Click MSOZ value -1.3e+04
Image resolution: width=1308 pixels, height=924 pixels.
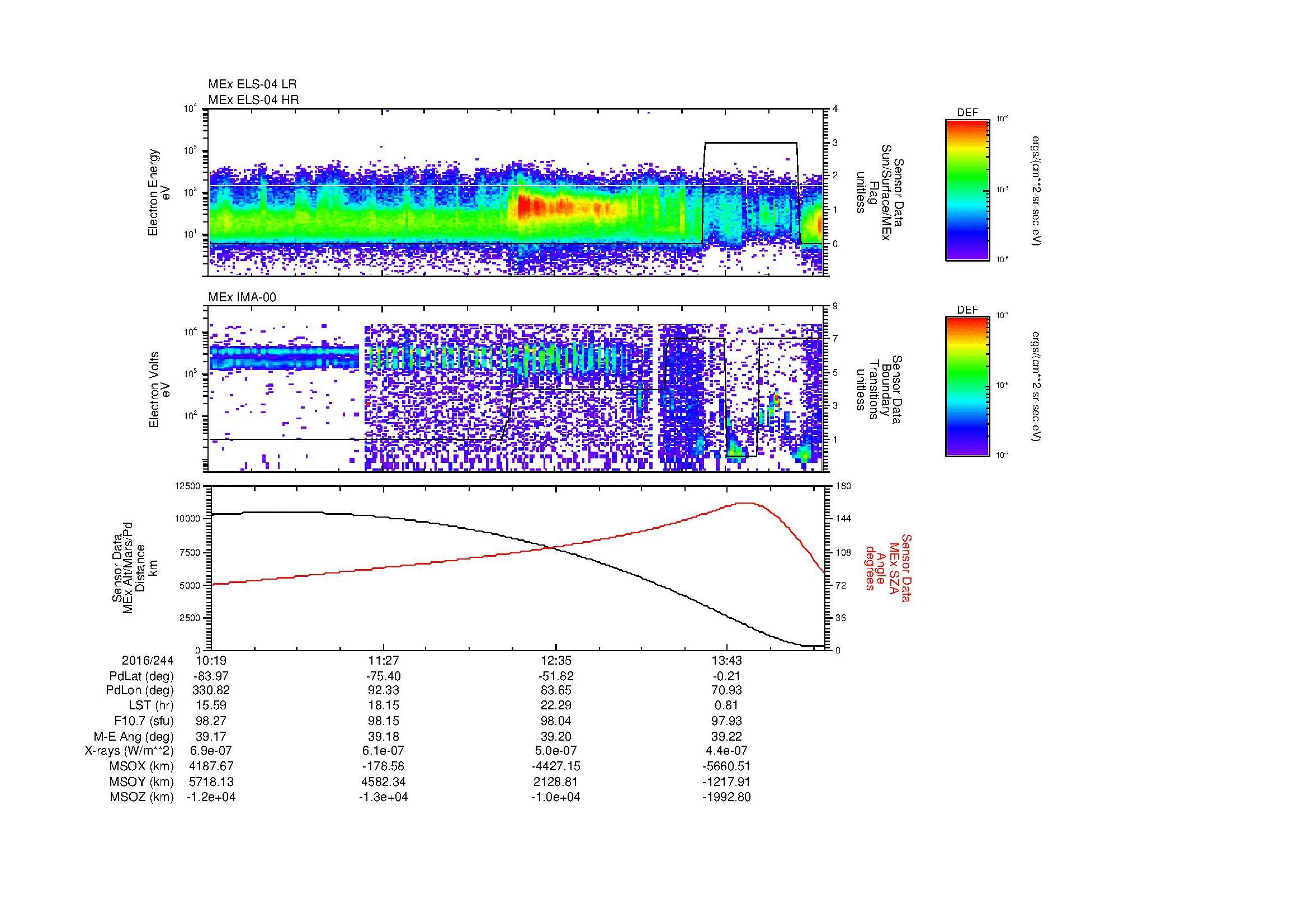coord(384,797)
